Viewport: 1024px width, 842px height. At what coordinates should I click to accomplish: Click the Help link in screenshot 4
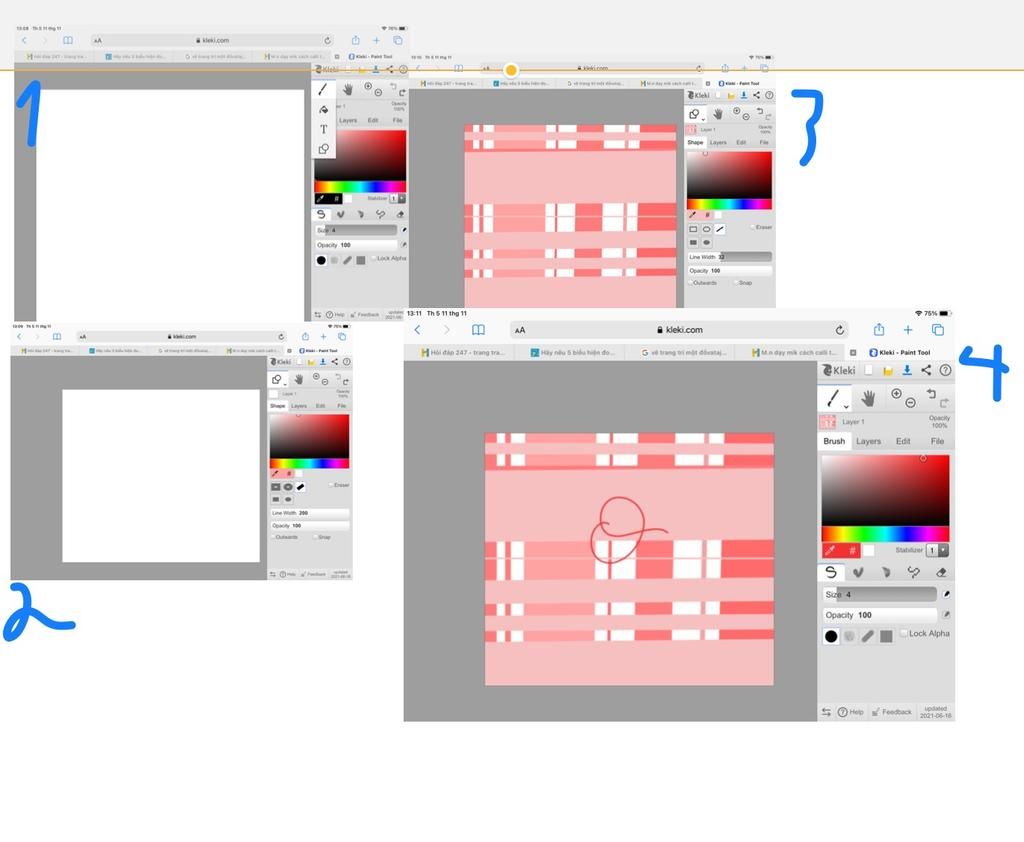pos(851,712)
